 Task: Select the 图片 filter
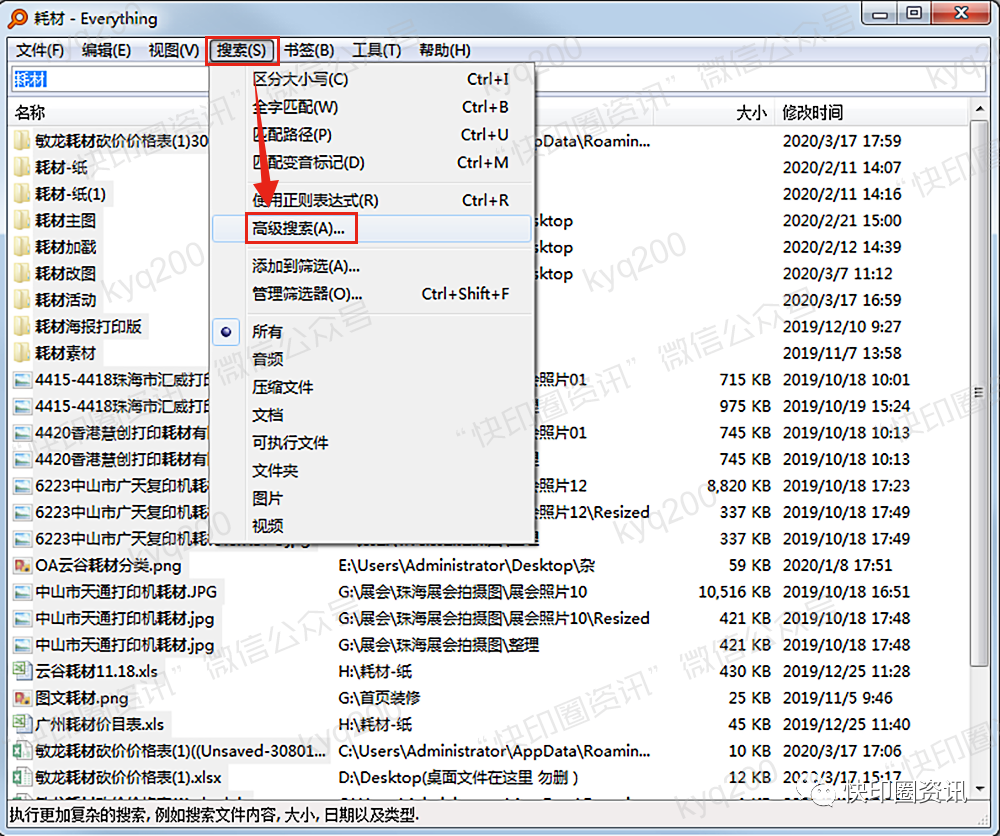(x=372, y=499)
